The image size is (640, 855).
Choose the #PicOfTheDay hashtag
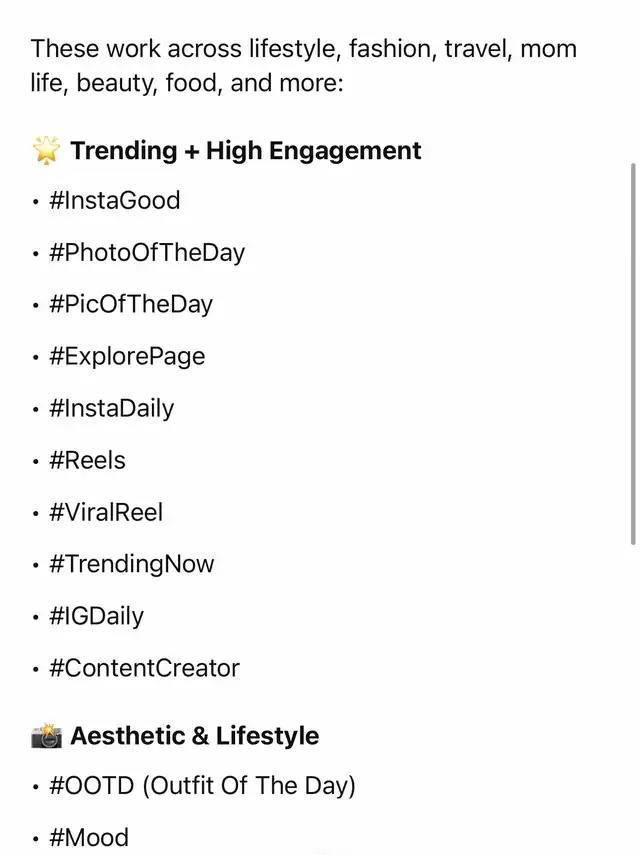[131, 305]
